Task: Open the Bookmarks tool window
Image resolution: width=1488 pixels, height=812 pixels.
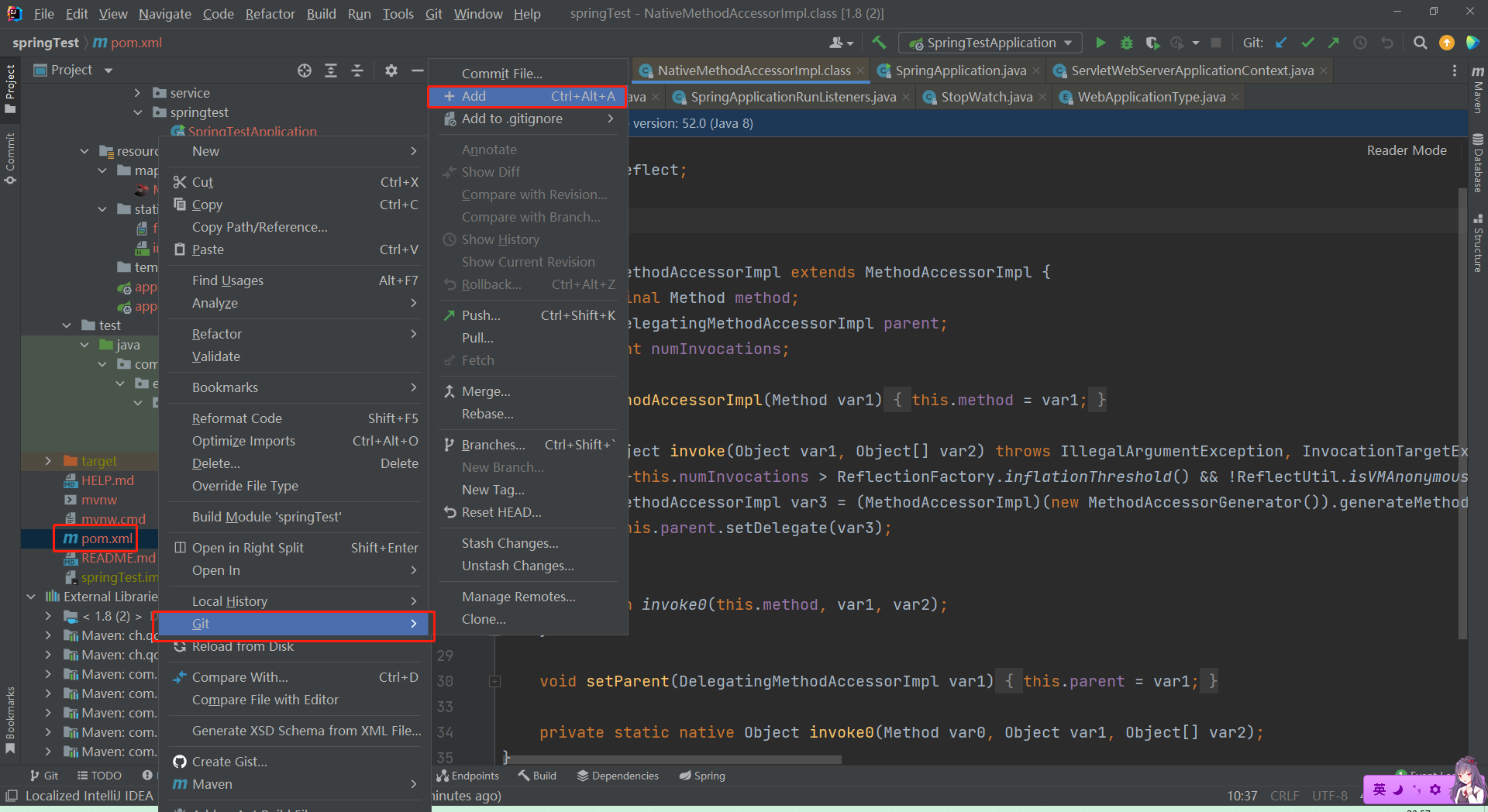Action: pos(10,720)
